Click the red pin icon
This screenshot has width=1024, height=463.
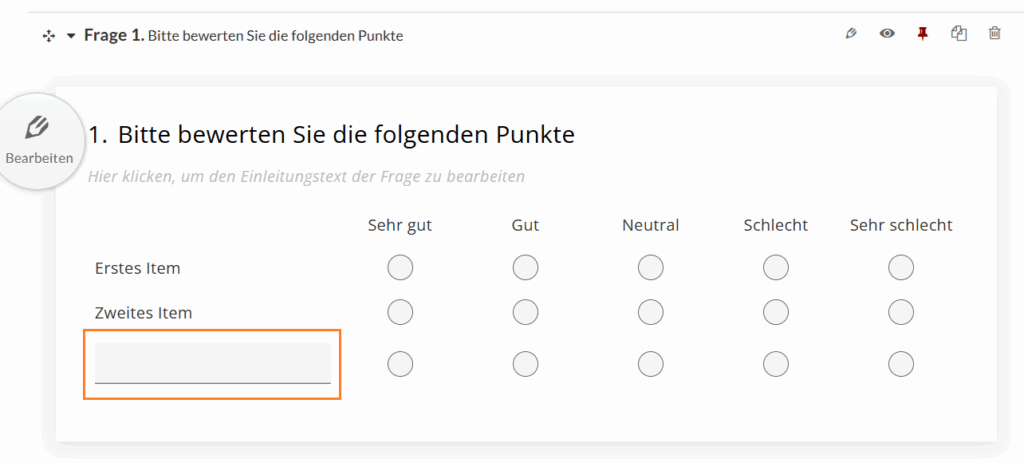point(922,34)
